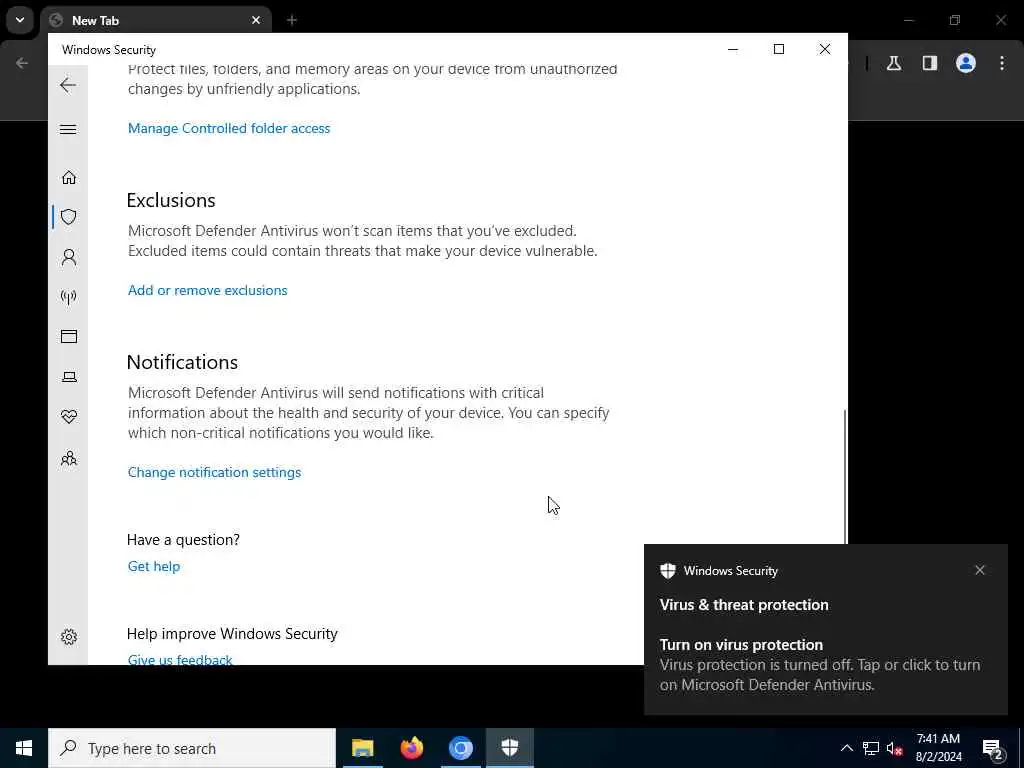1024x768 pixels.
Task: Open the Windows Start menu
Action: click(24, 748)
